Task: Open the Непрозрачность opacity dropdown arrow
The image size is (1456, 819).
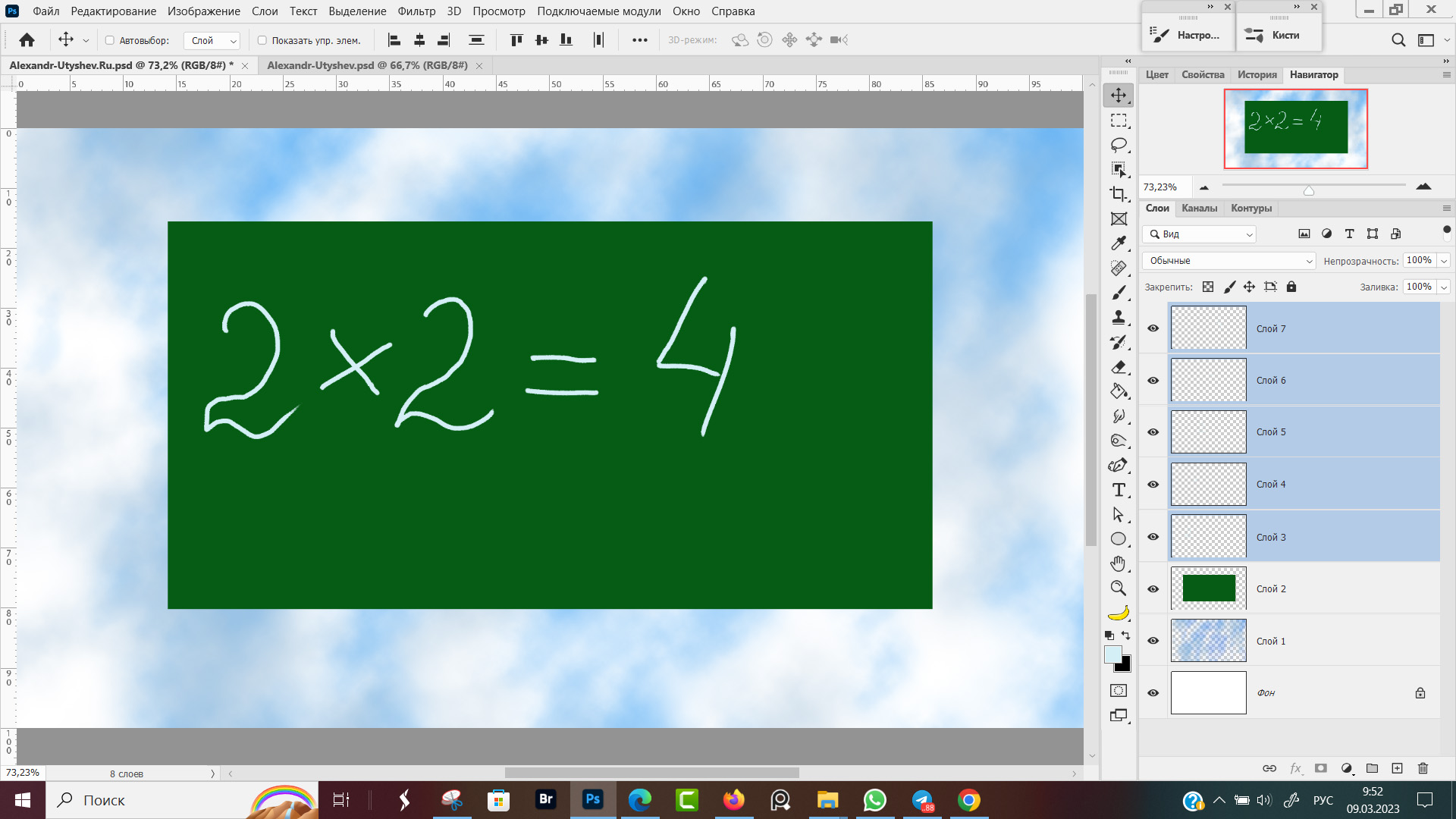Action: (x=1444, y=261)
